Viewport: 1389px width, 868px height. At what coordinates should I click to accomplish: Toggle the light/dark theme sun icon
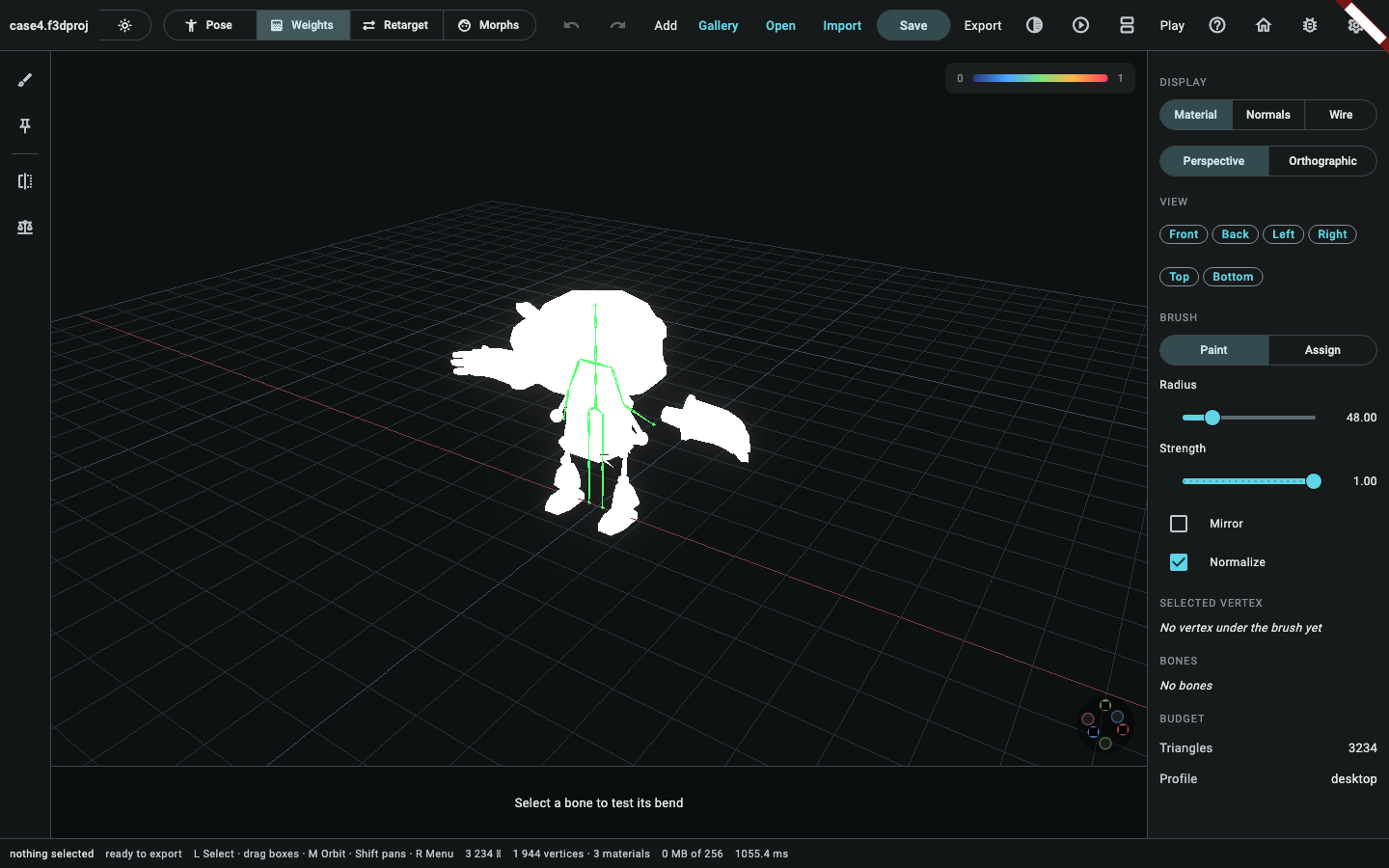pyautogui.click(x=124, y=25)
